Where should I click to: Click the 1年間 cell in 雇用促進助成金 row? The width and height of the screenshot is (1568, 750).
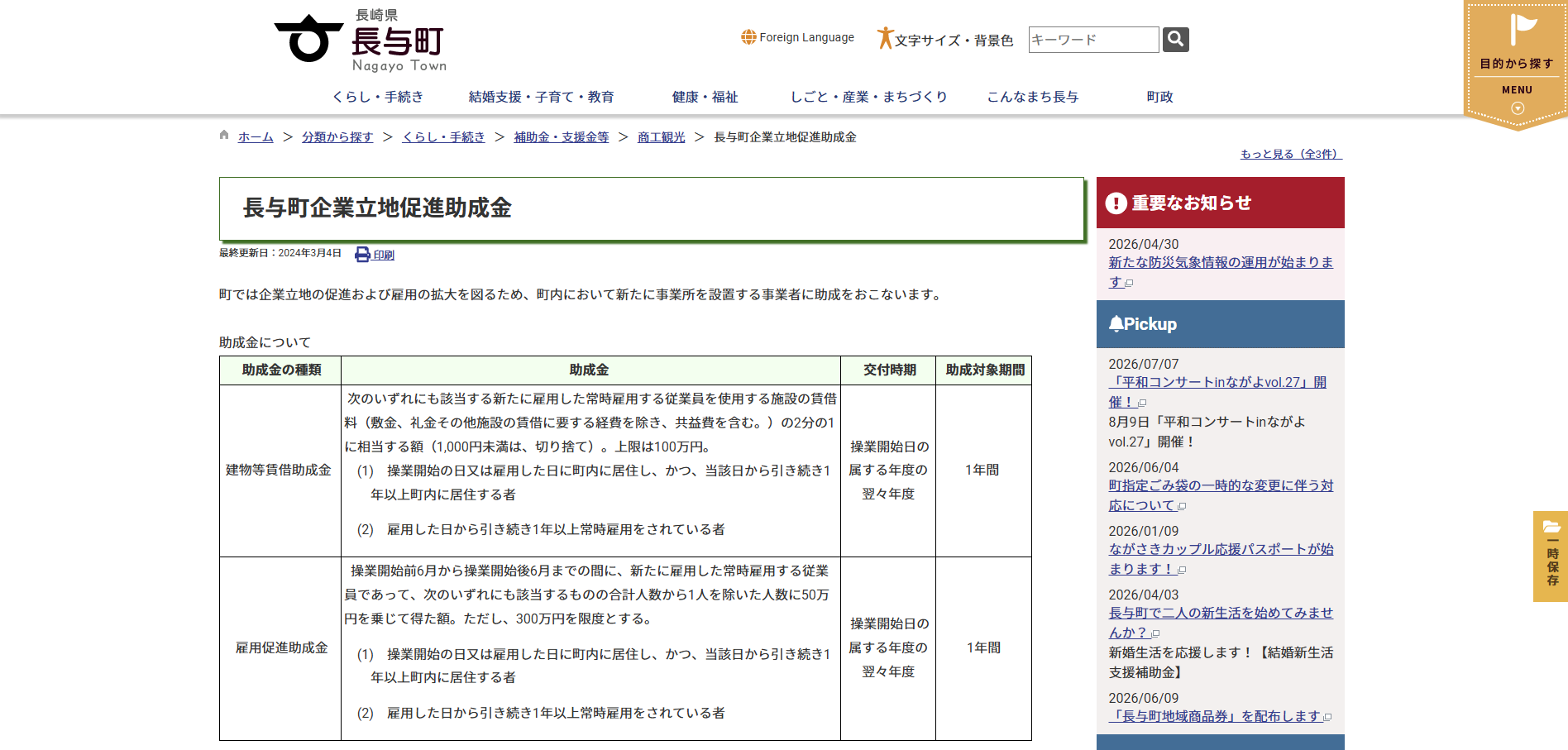(983, 647)
